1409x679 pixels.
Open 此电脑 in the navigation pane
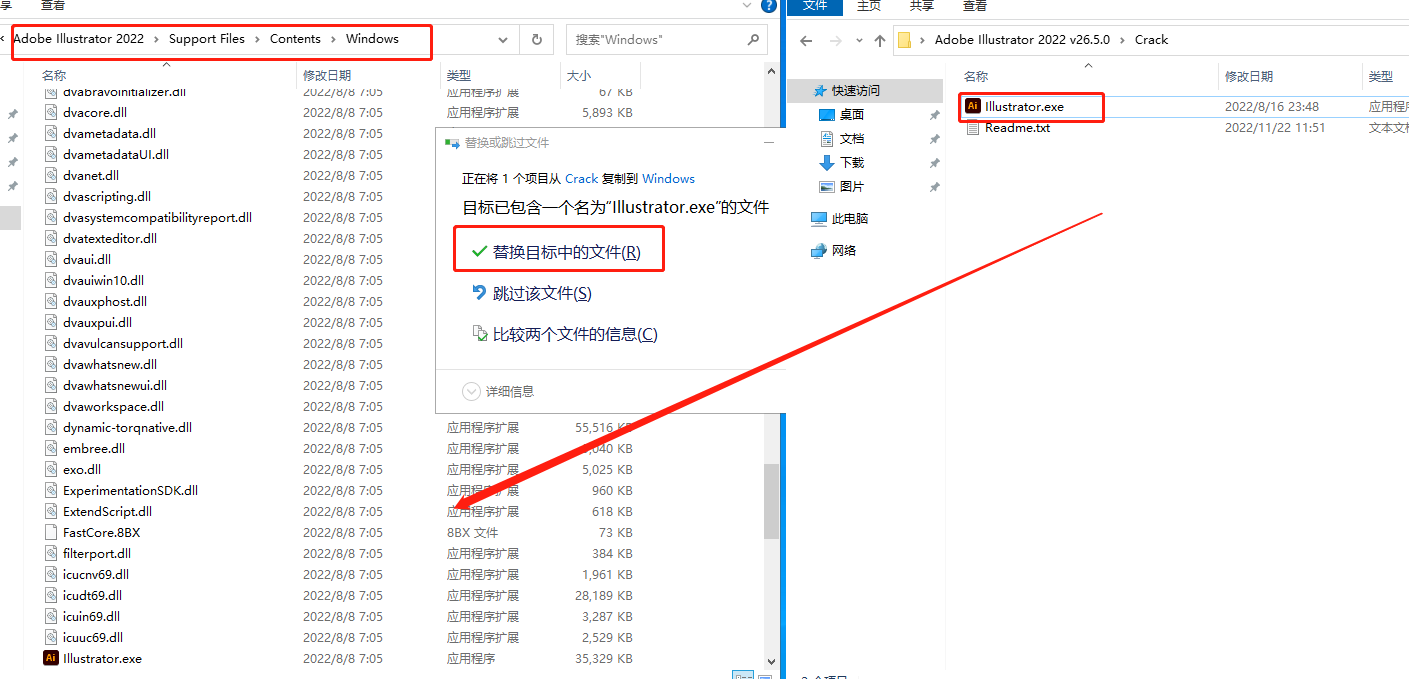(849, 218)
